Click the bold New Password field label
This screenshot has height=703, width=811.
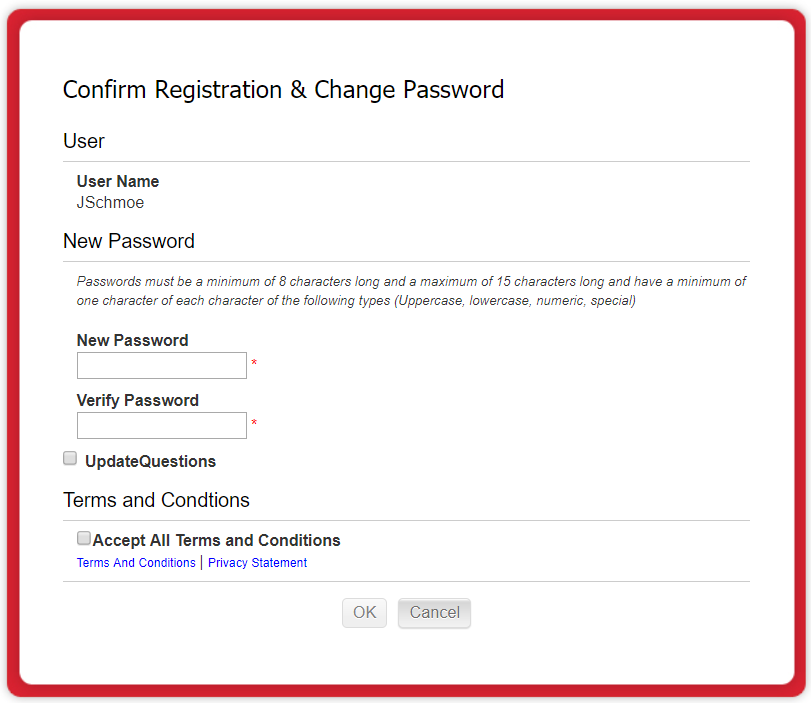coord(132,341)
